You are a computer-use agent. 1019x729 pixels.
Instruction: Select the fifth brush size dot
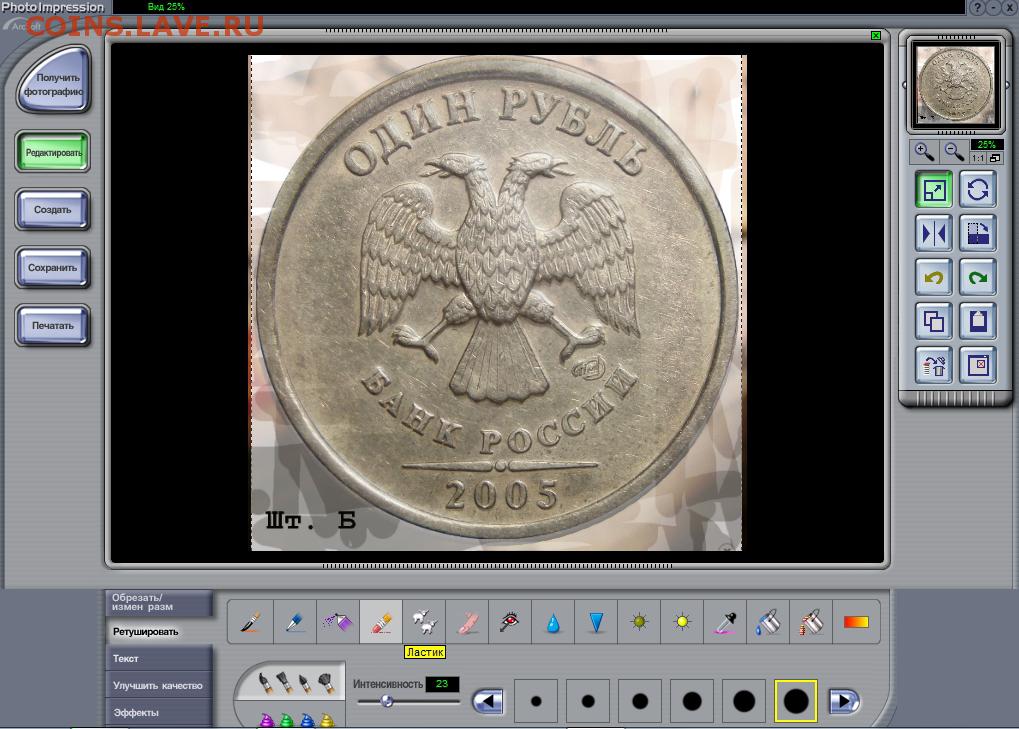pyautogui.click(x=744, y=701)
